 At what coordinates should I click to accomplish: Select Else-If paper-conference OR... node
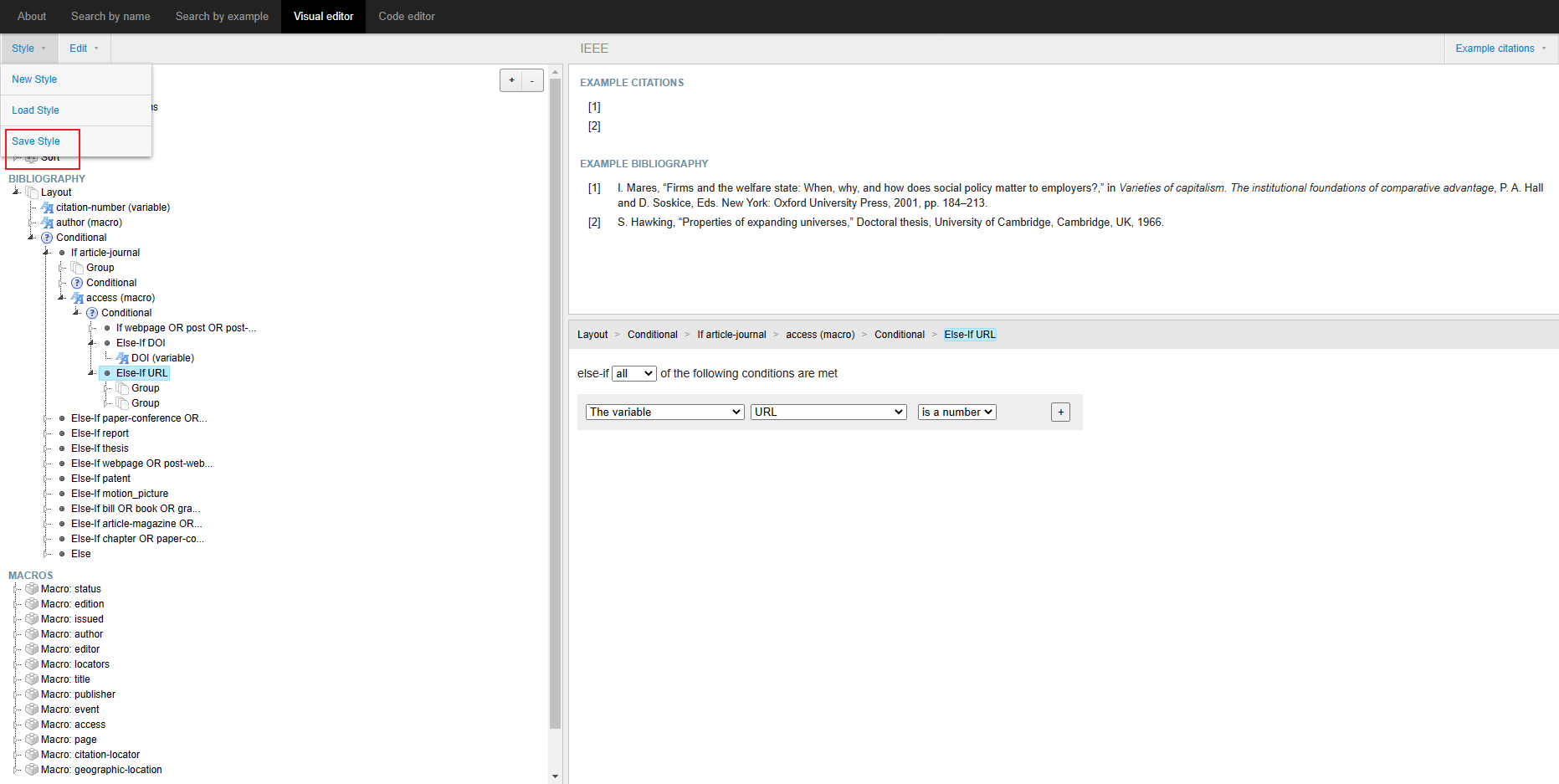pos(139,418)
